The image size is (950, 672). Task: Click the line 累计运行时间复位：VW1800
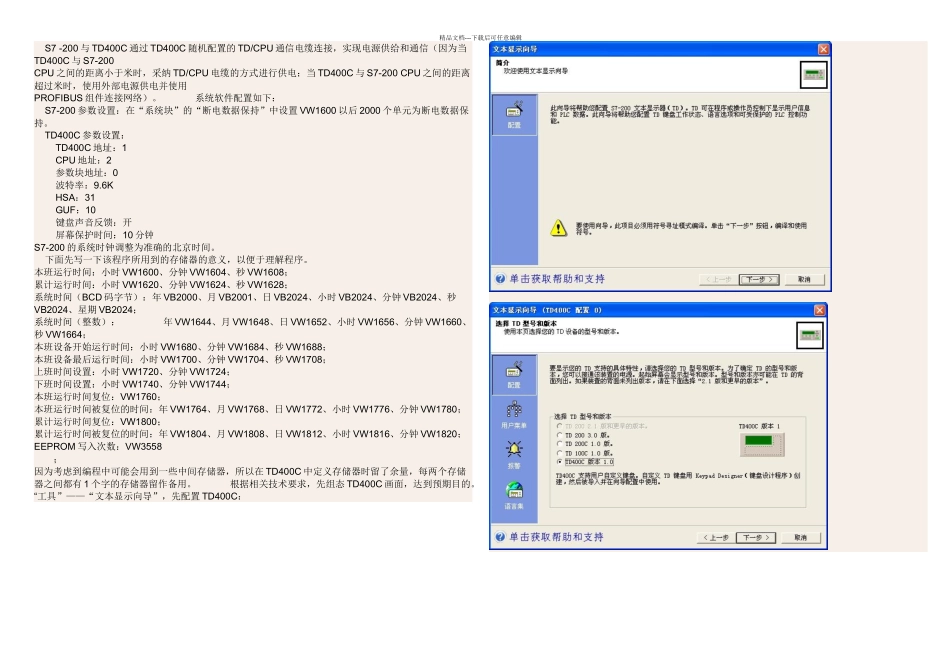[98, 422]
